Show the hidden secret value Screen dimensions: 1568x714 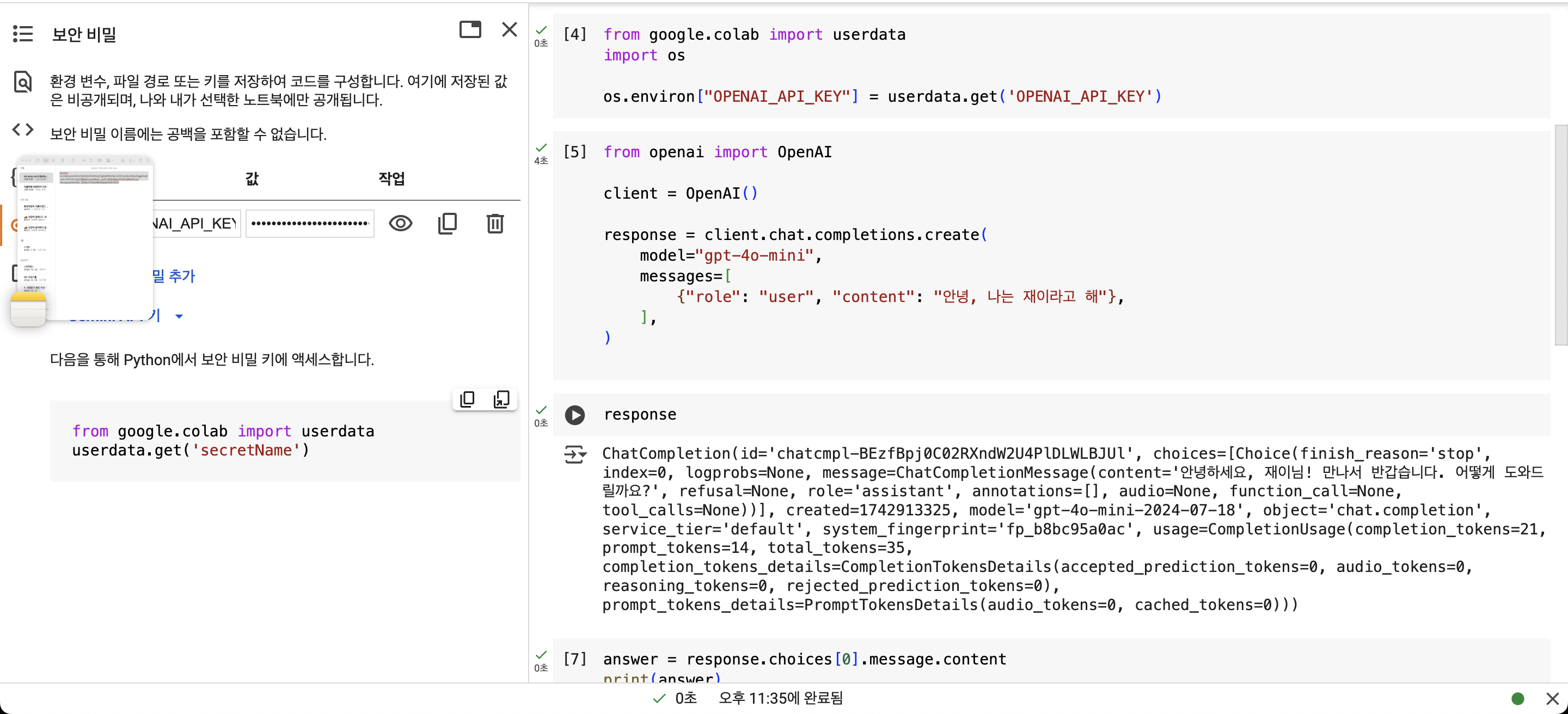[x=401, y=223]
